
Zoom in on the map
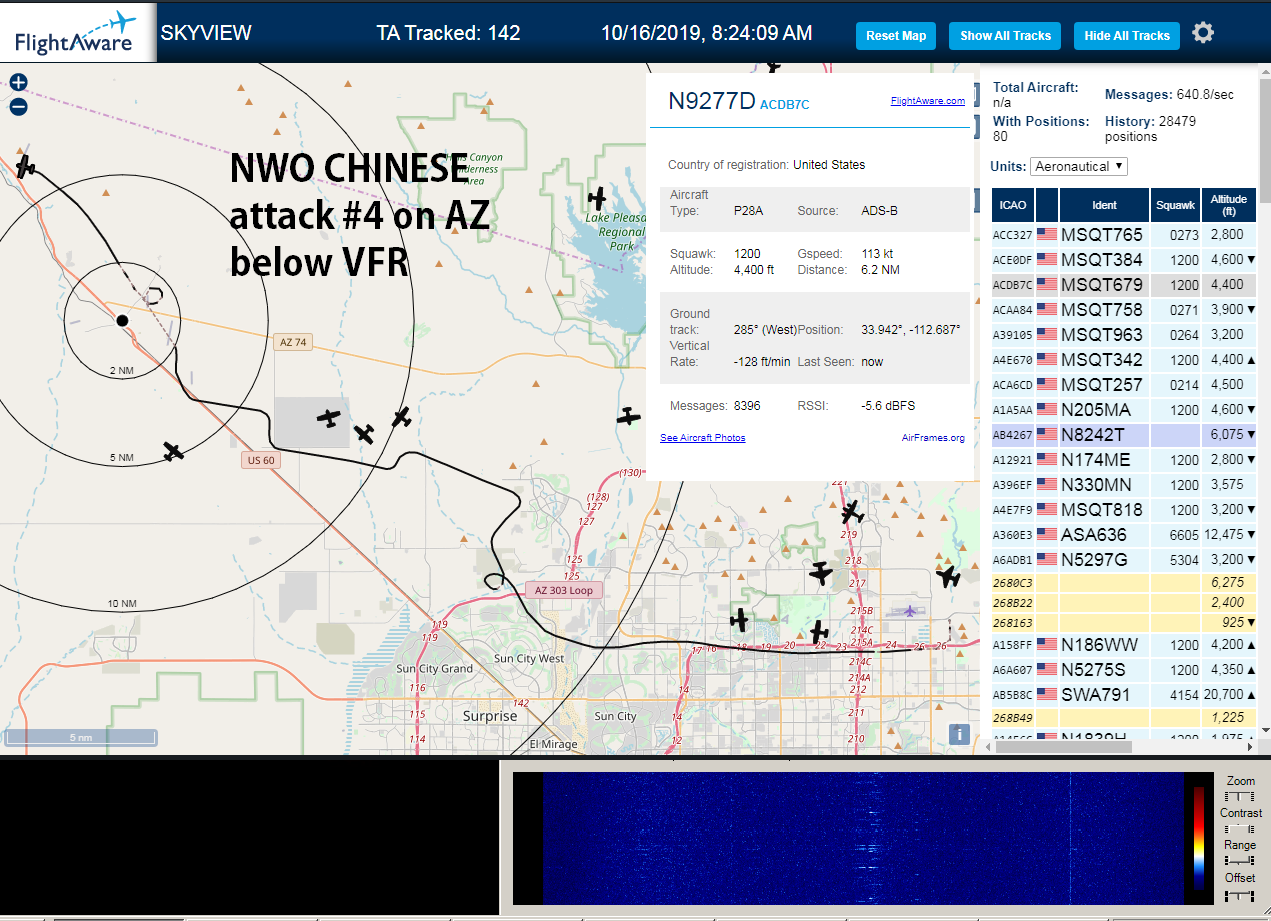(18, 83)
